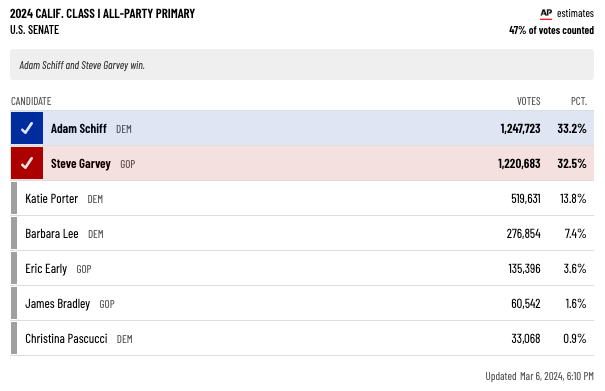This screenshot has height=391, width=605.
Task: Select the Adam Schiff candidate name
Action: (x=79, y=129)
